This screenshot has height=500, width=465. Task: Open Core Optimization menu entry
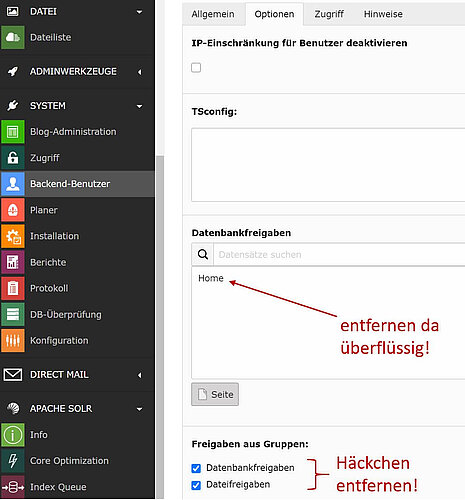[69, 461]
